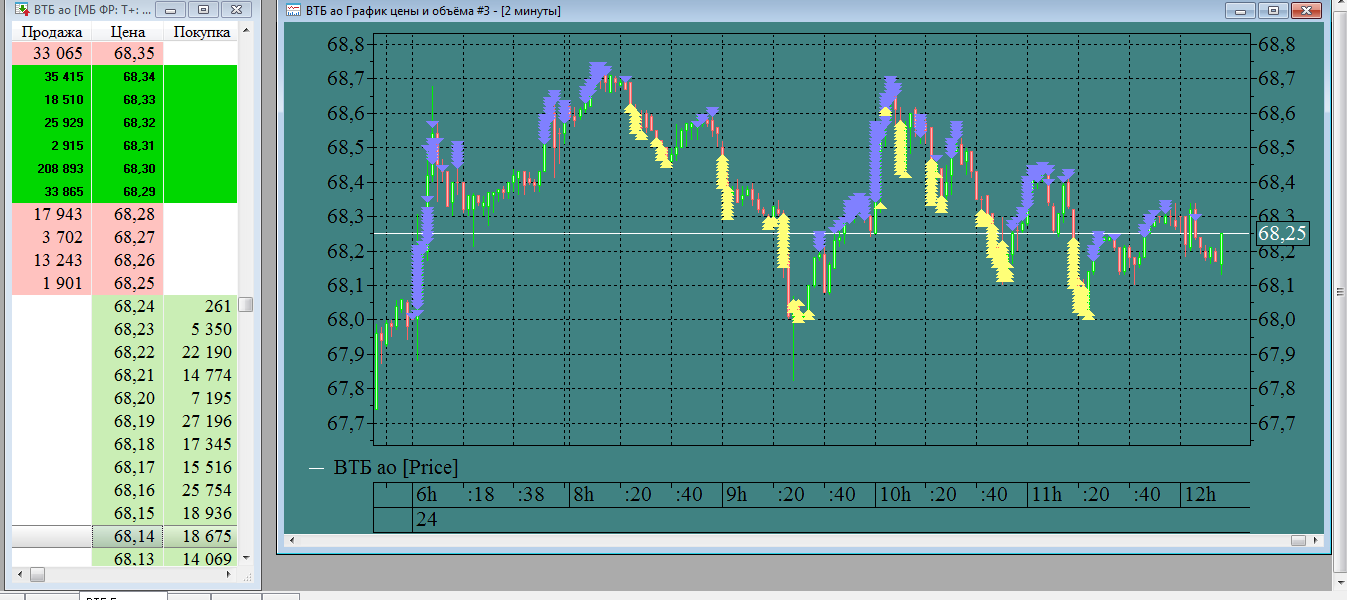Image resolution: width=1347 pixels, height=600 pixels.
Task: Click the :38 label on time axis
Action: pos(532,494)
